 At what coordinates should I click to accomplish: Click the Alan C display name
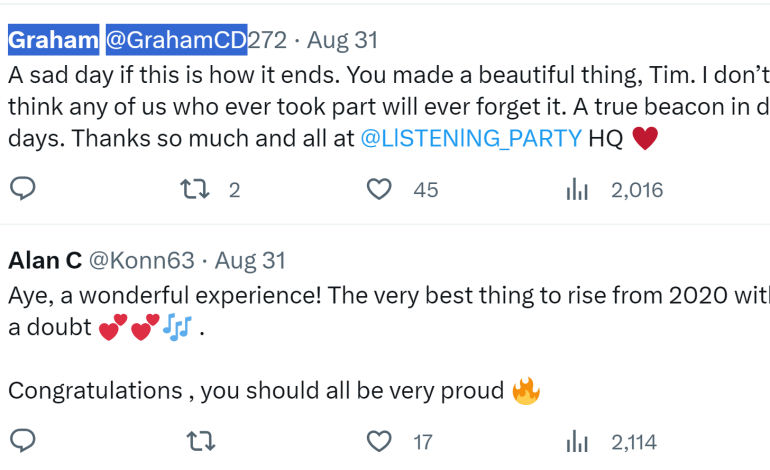pos(45,261)
